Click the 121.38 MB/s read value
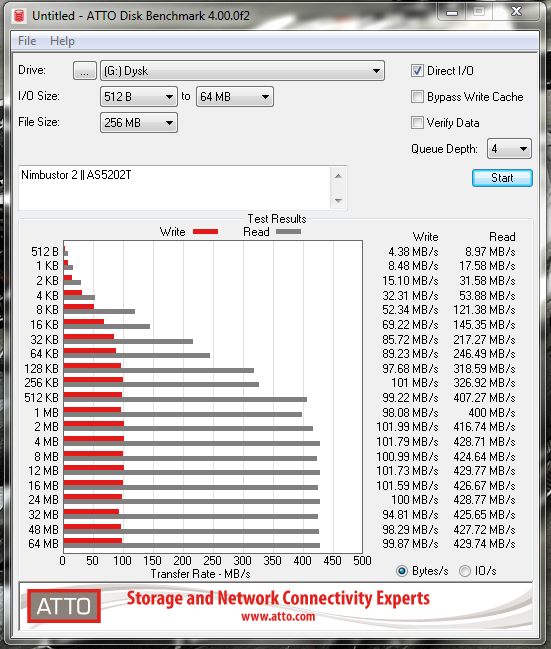 484,310
